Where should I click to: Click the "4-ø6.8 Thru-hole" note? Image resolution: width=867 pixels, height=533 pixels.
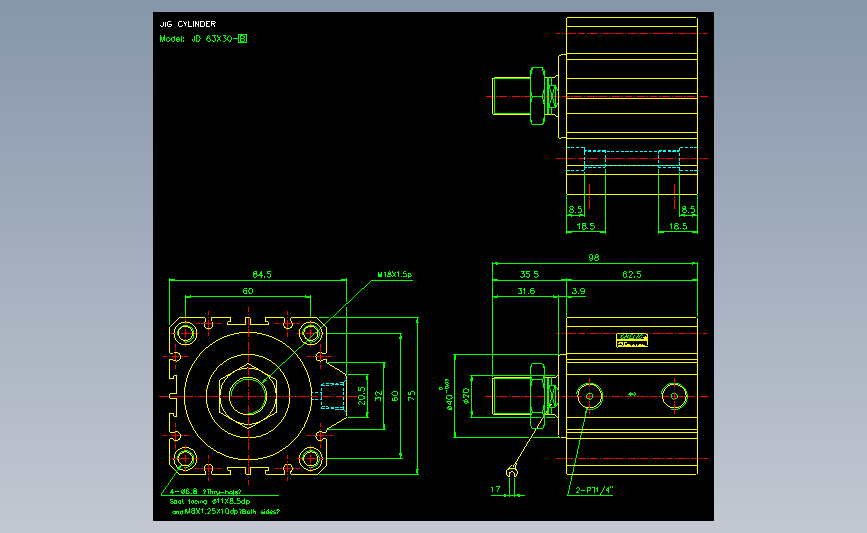pyautogui.click(x=205, y=491)
